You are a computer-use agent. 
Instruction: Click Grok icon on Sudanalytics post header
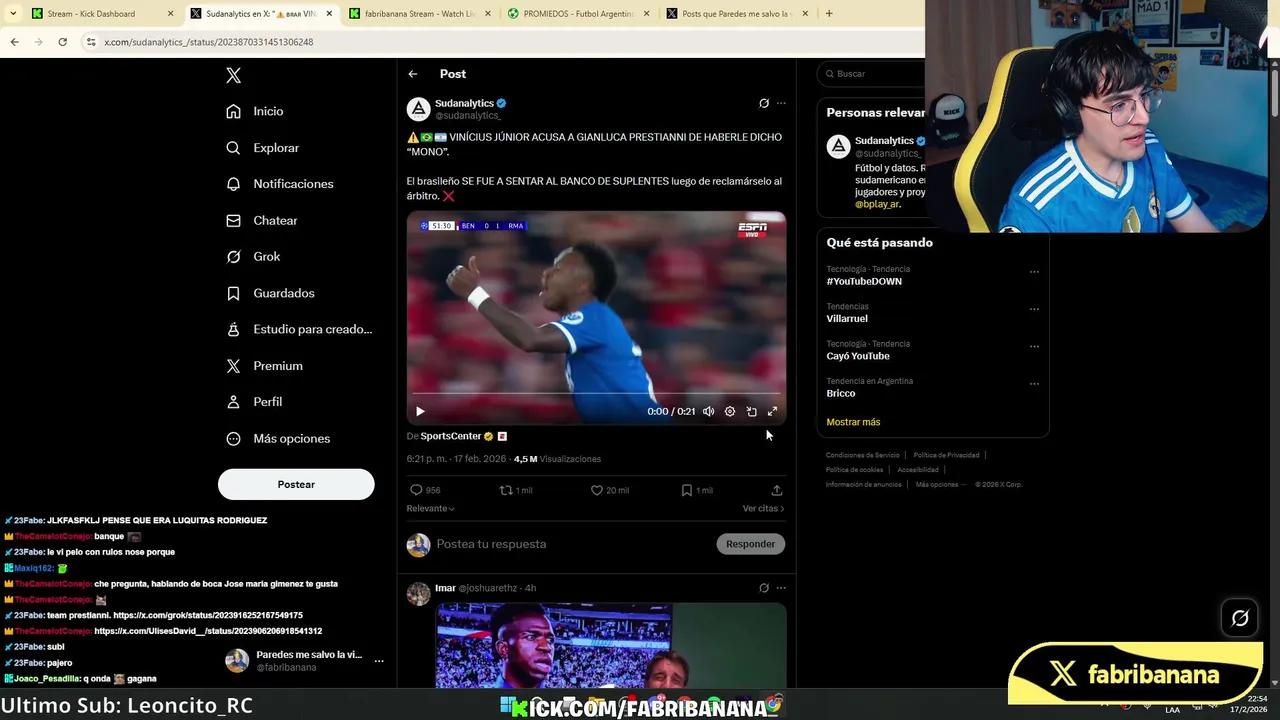[764, 103]
